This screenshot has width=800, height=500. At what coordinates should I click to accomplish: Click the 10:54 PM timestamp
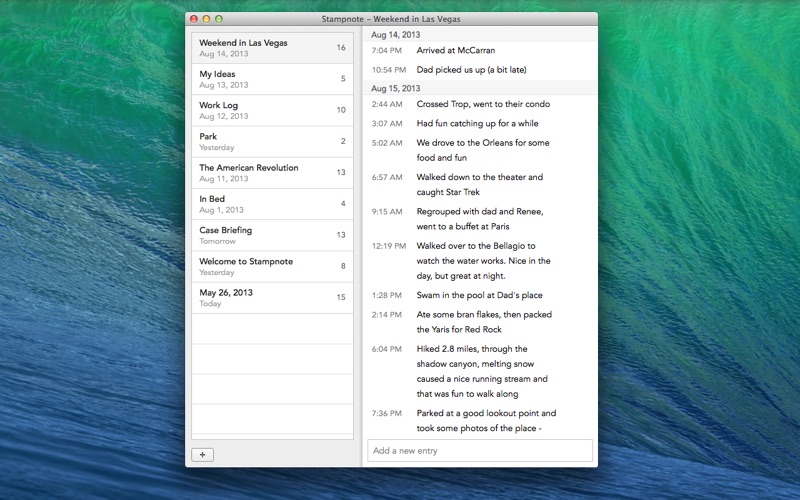pos(388,69)
